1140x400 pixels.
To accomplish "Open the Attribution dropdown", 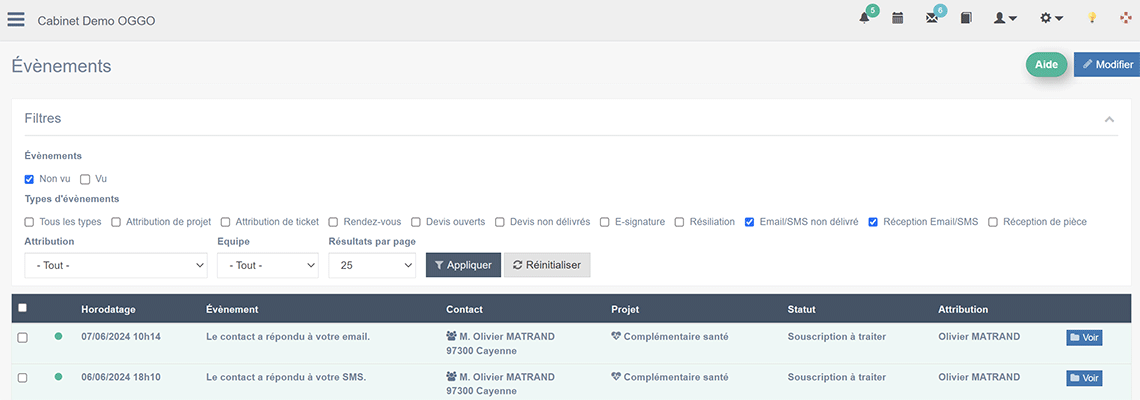I will [x=115, y=265].
